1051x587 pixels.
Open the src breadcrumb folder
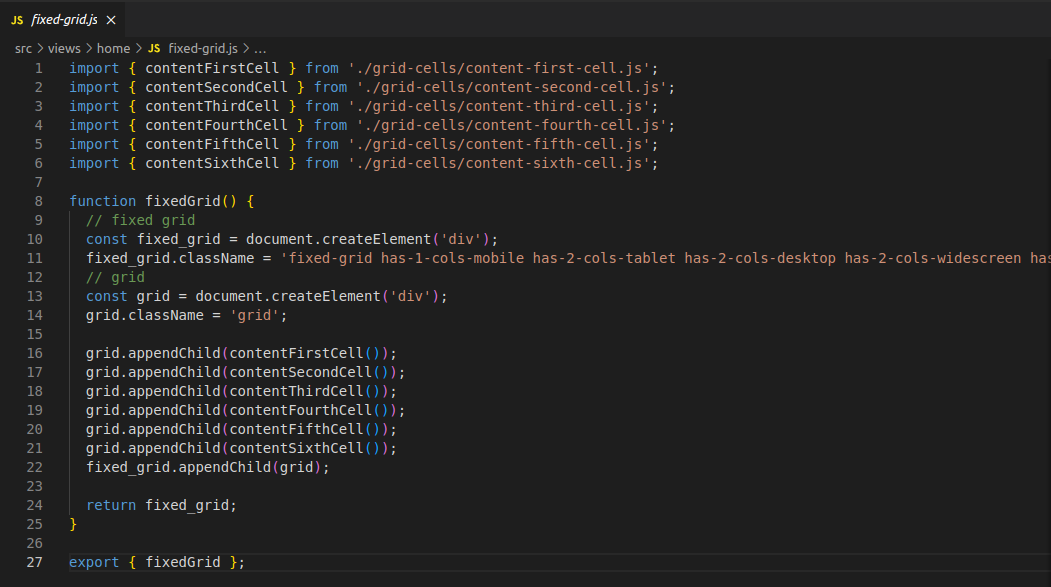(x=23, y=48)
